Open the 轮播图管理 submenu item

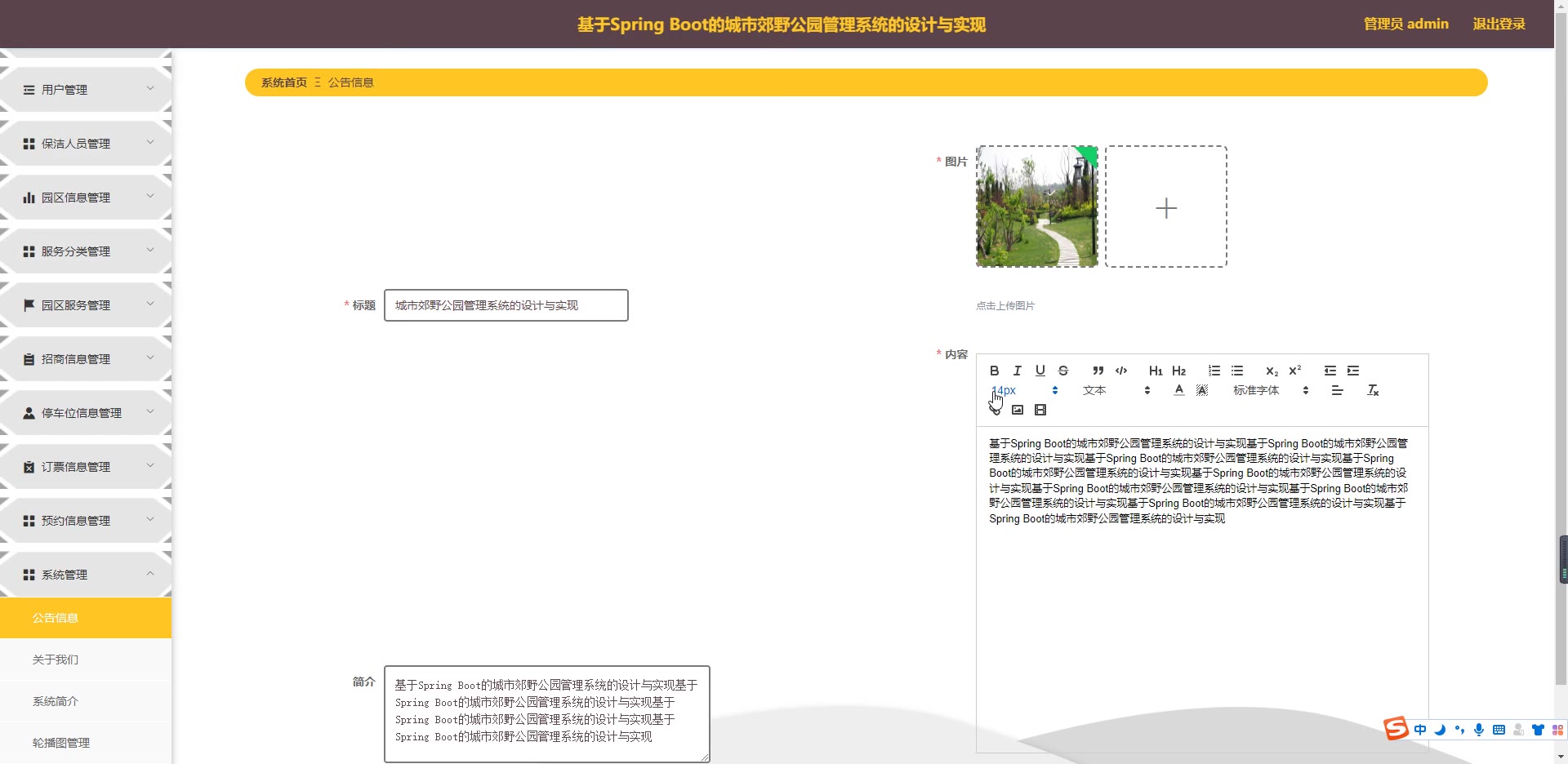click(x=86, y=743)
